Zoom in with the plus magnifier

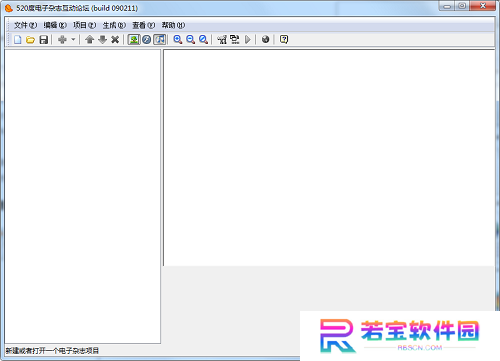178,40
